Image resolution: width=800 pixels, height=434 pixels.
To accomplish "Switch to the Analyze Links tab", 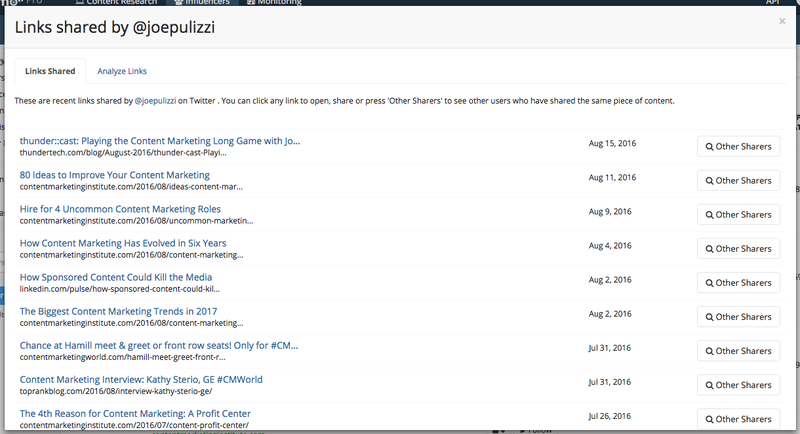I will (x=122, y=71).
